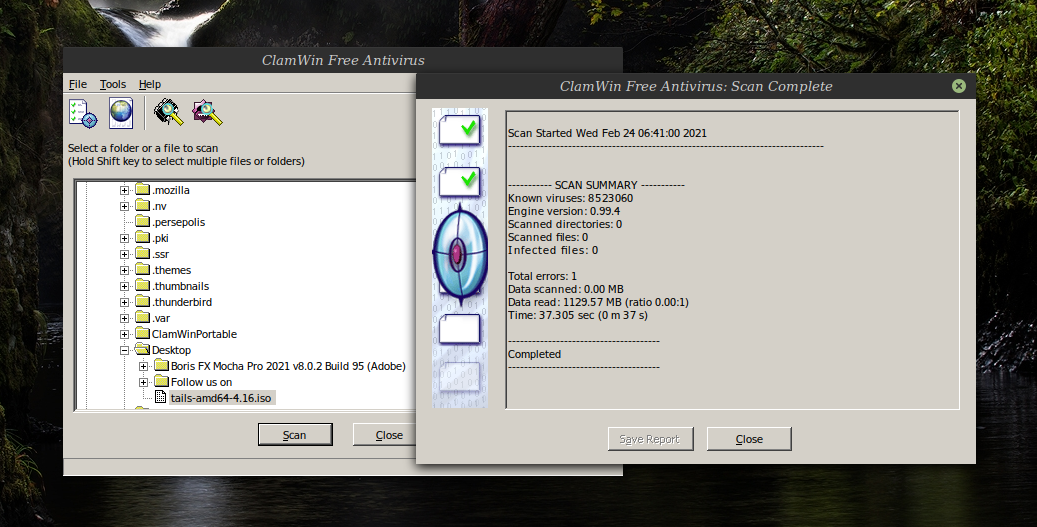This screenshot has width=1037, height=527.
Task: Click the Scan Complete dialog title bar
Action: click(696, 86)
